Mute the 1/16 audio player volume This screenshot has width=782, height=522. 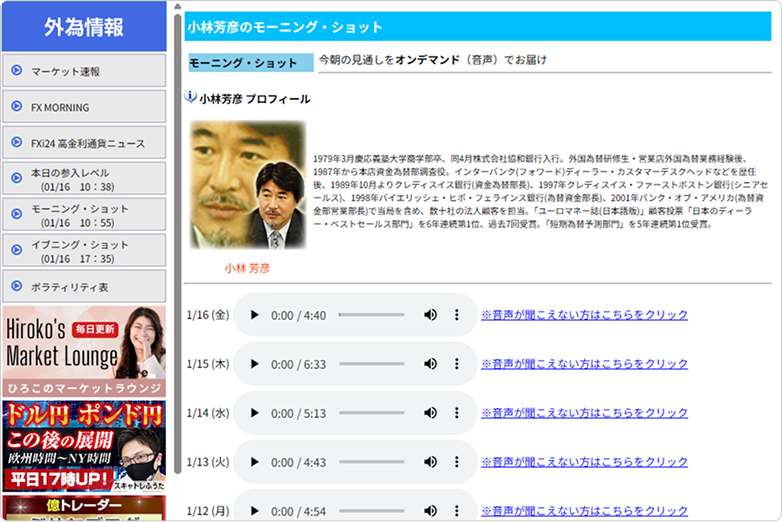tap(430, 315)
